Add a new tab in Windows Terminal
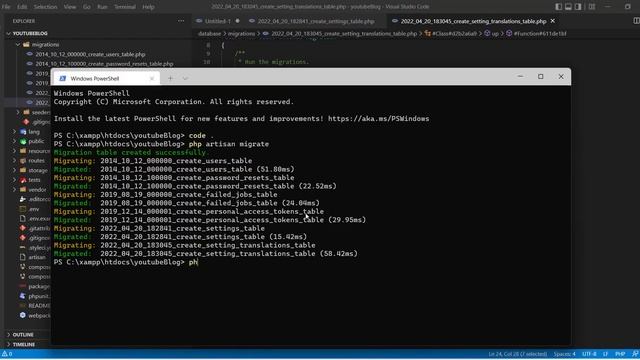The image size is (640, 360). point(170,78)
